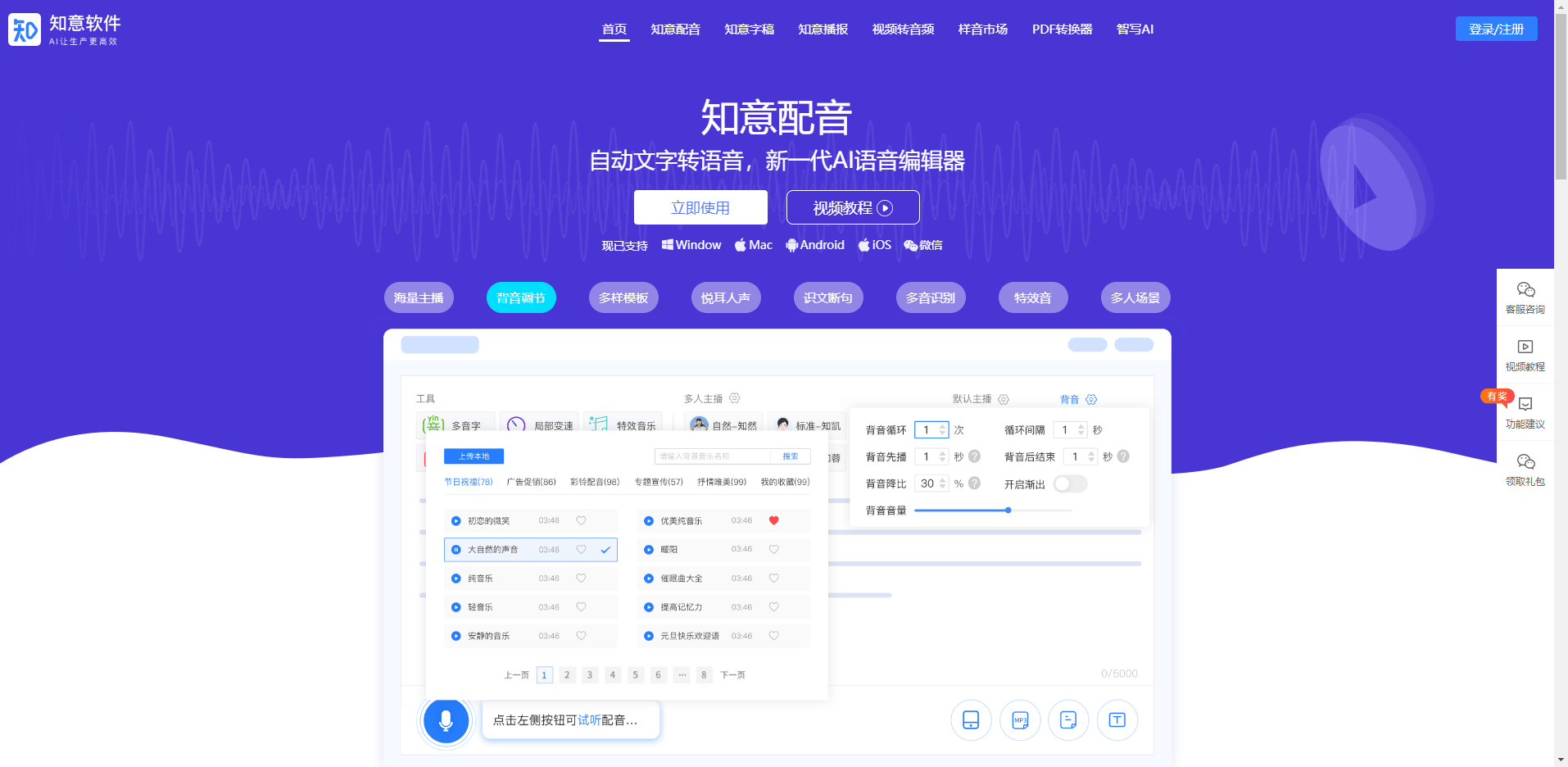Screen dimensions: 1568x767
Task: Click the subtitle document icon at bottom
Action: point(1068,720)
